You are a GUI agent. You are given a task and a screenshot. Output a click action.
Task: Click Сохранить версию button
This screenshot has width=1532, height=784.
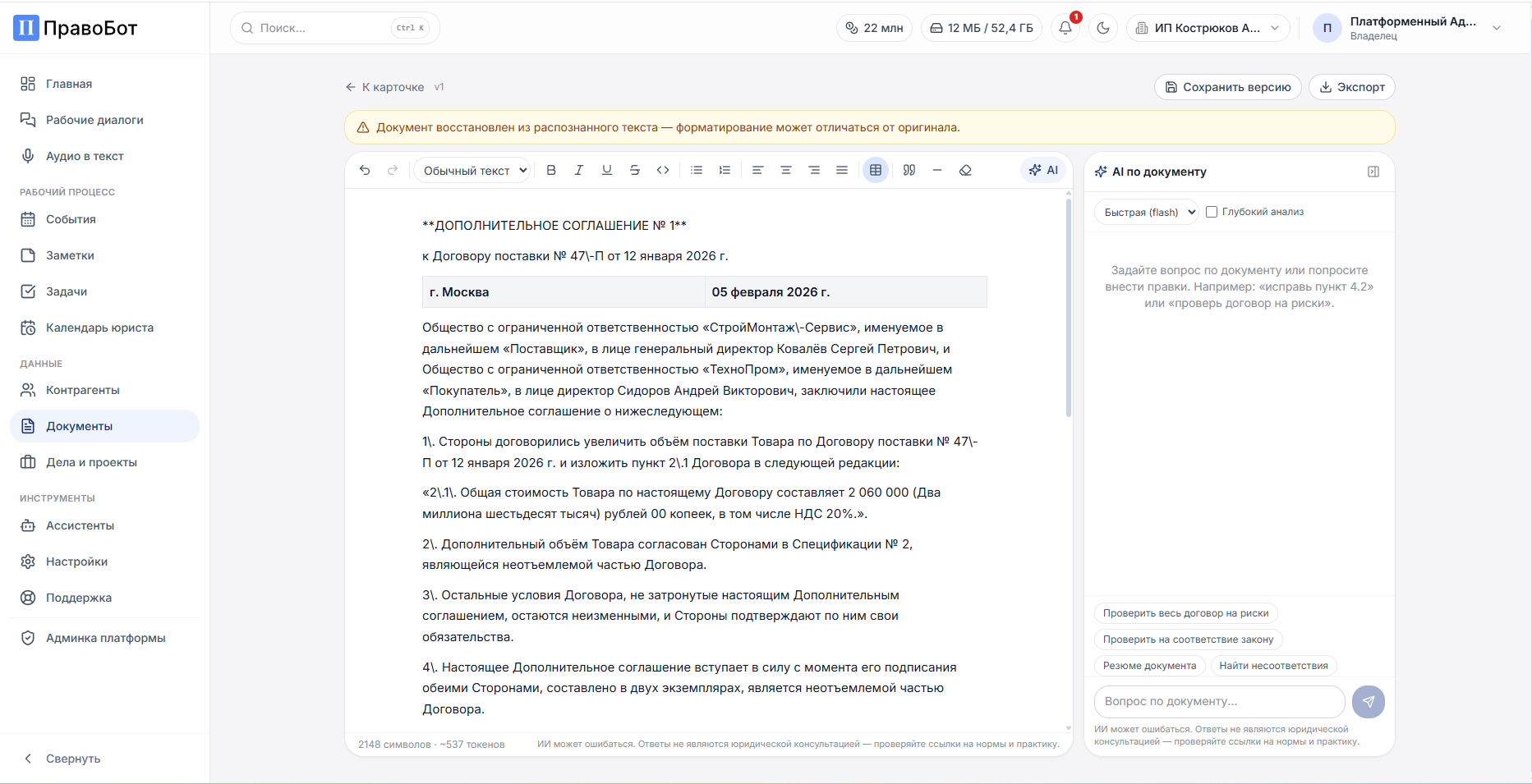(1228, 87)
